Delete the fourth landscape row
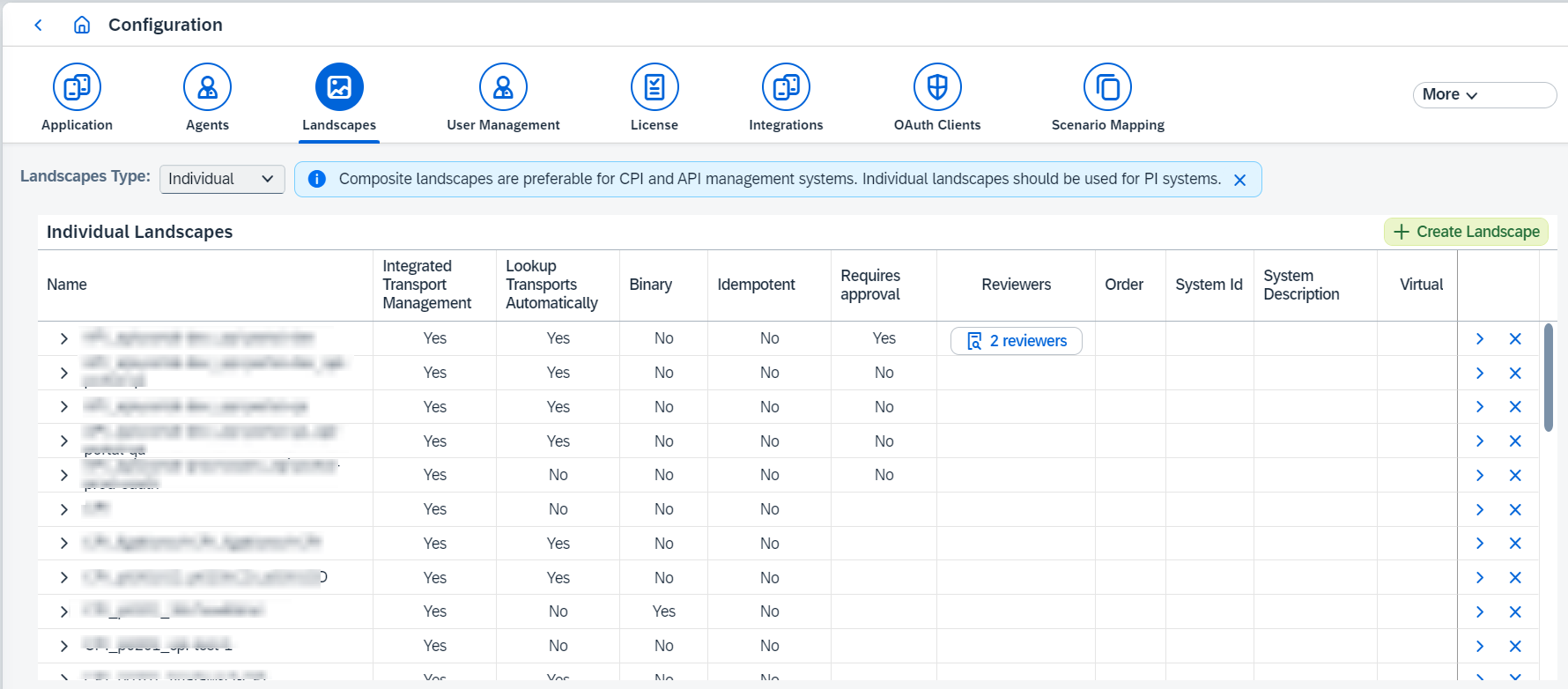This screenshot has height=689, width=1568. coord(1515,441)
